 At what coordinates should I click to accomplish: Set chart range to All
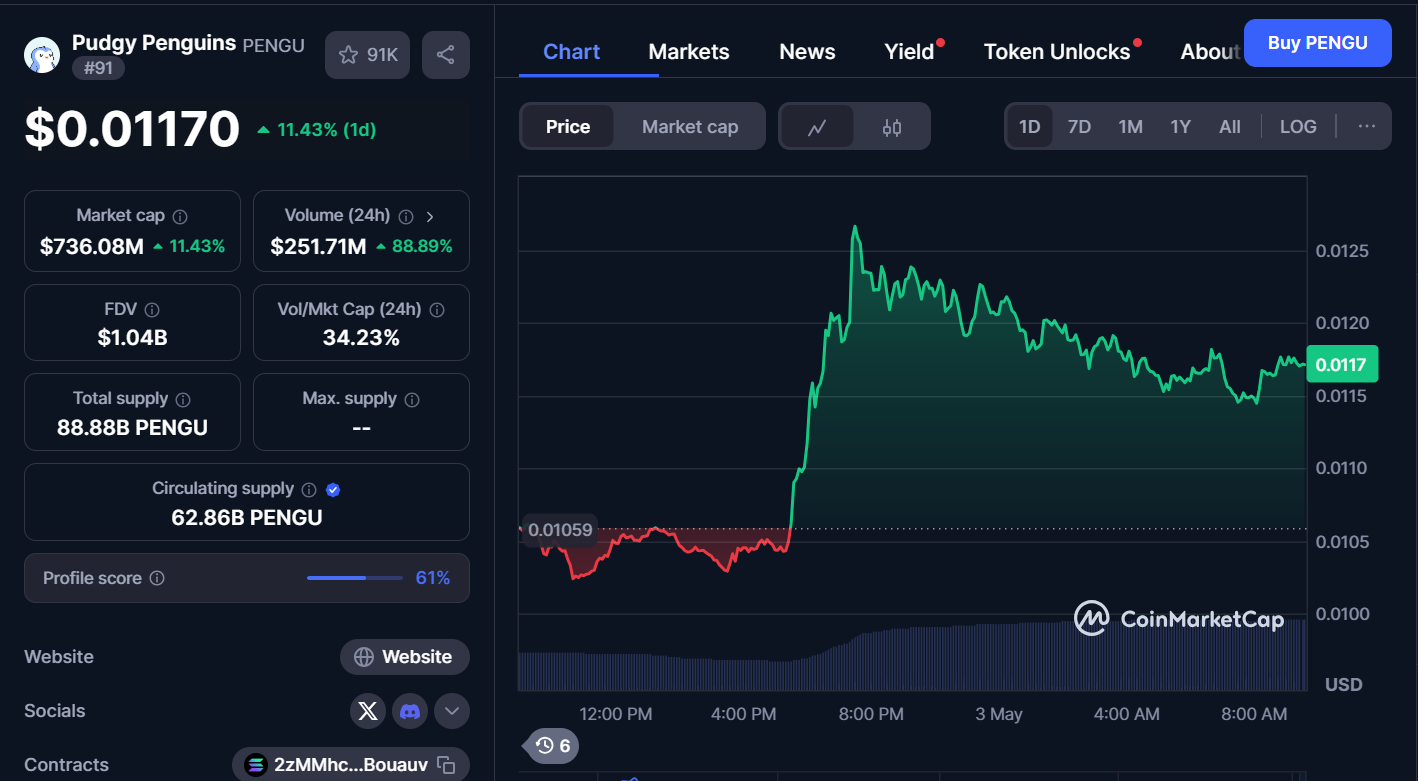[x=1230, y=126]
